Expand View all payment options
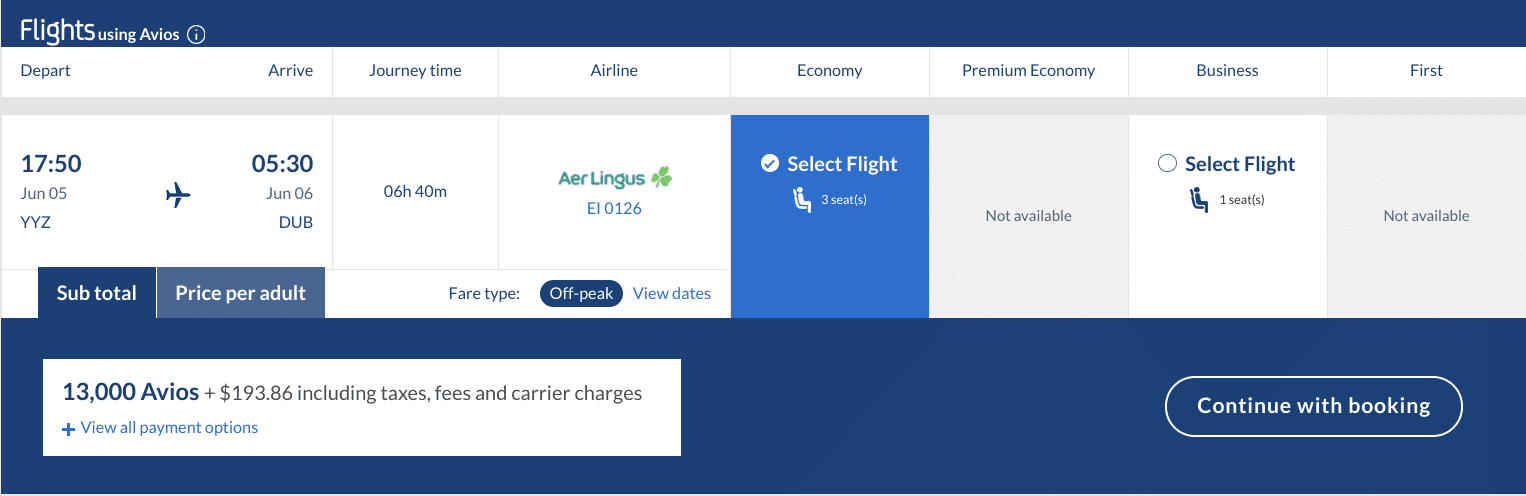This screenshot has width=1526, height=496. point(169,428)
